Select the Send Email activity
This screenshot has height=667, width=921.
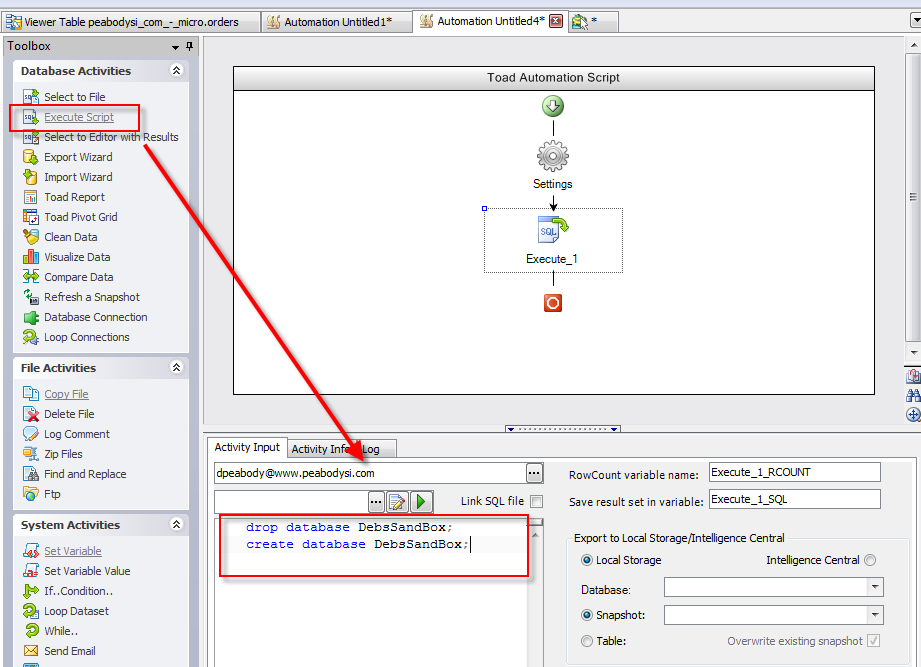pyautogui.click(x=71, y=651)
